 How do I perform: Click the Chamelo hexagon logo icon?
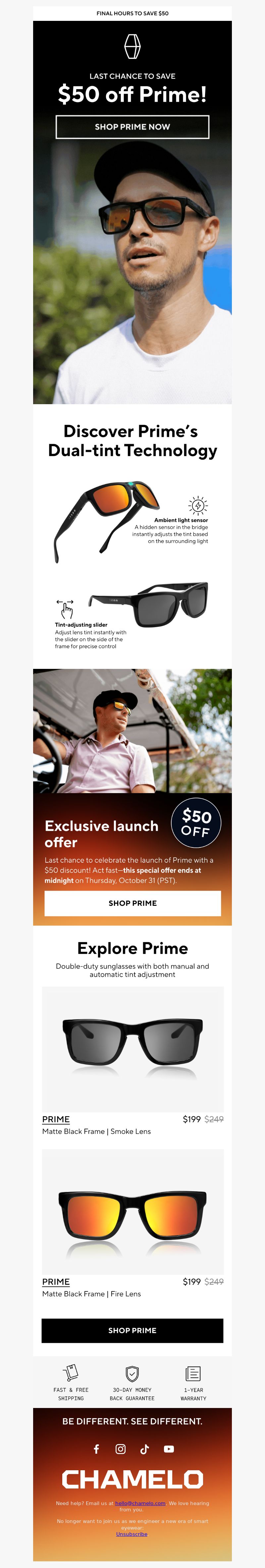point(132,46)
